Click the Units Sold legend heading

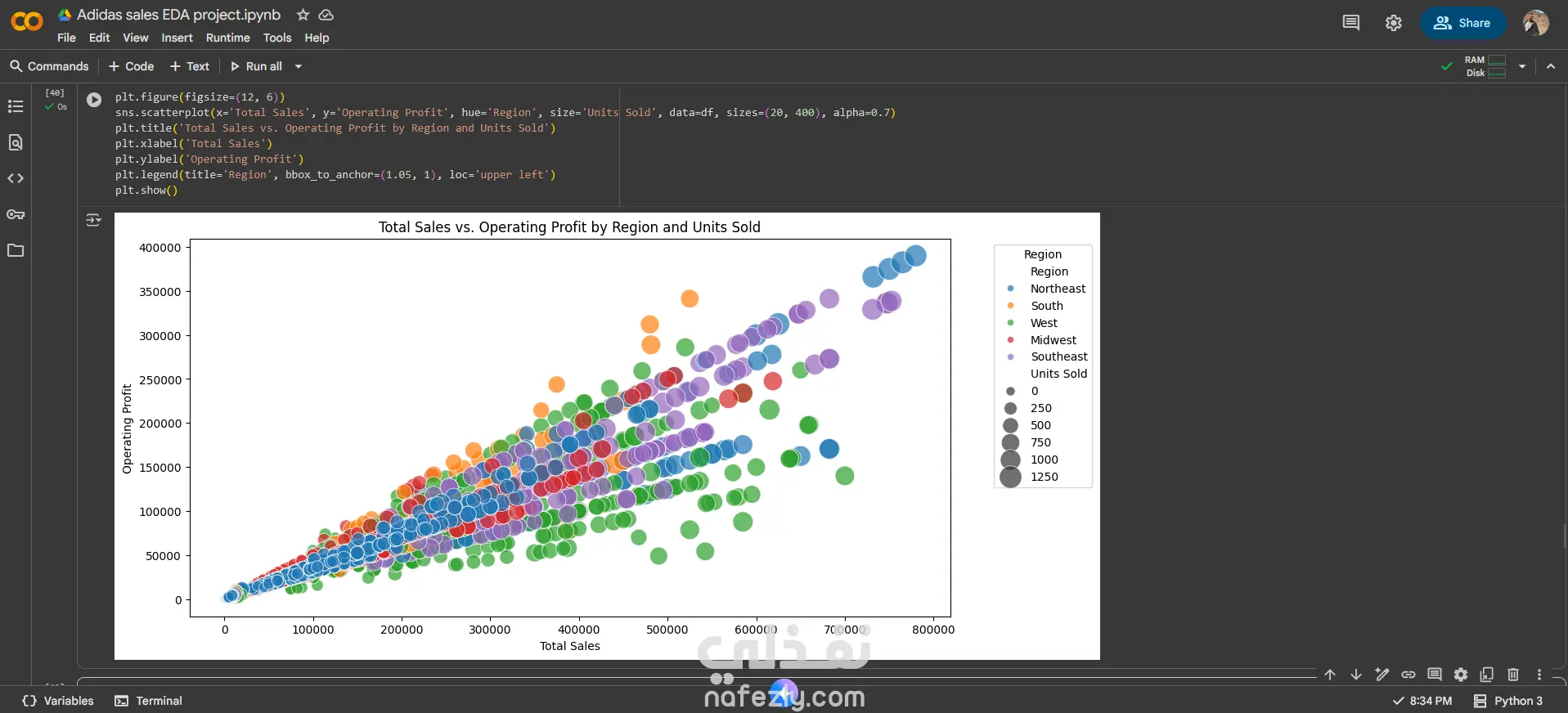[1058, 374]
